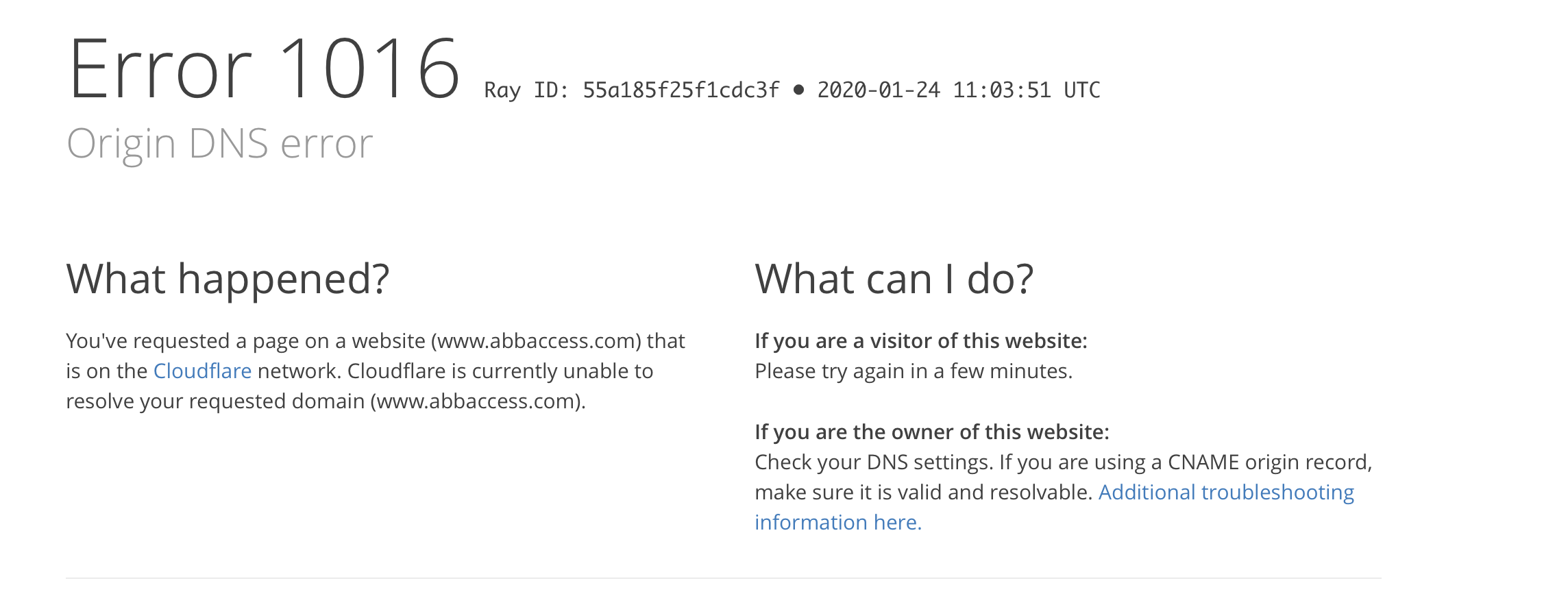Viewport: 1568px width, 596px height.
Task: Click the bullet separator after the Ray ID
Action: [x=798, y=90]
